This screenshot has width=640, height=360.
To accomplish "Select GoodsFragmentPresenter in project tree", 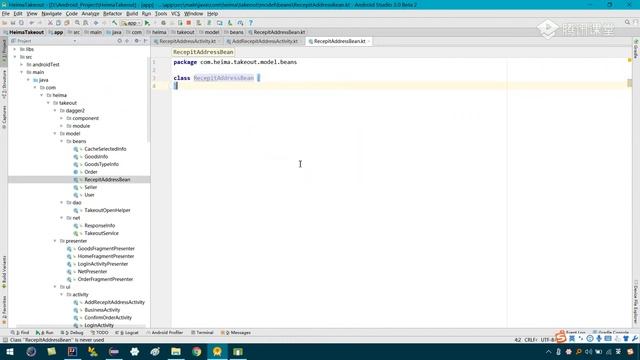I will tap(106, 249).
